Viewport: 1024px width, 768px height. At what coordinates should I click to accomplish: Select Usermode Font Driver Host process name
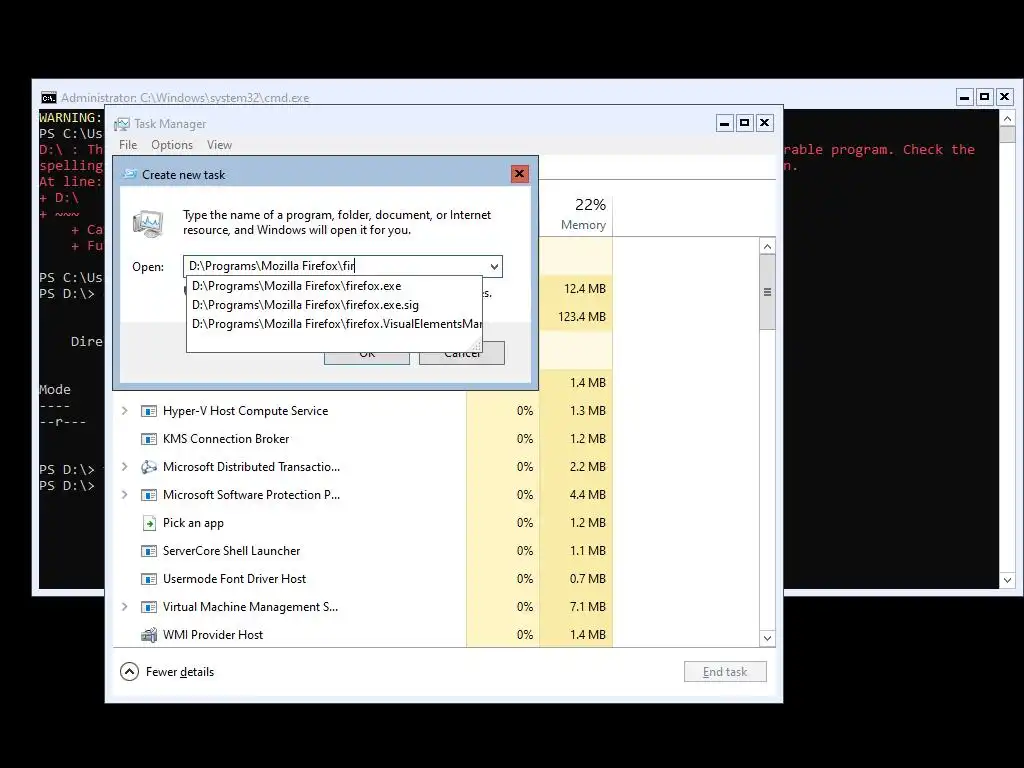point(234,579)
